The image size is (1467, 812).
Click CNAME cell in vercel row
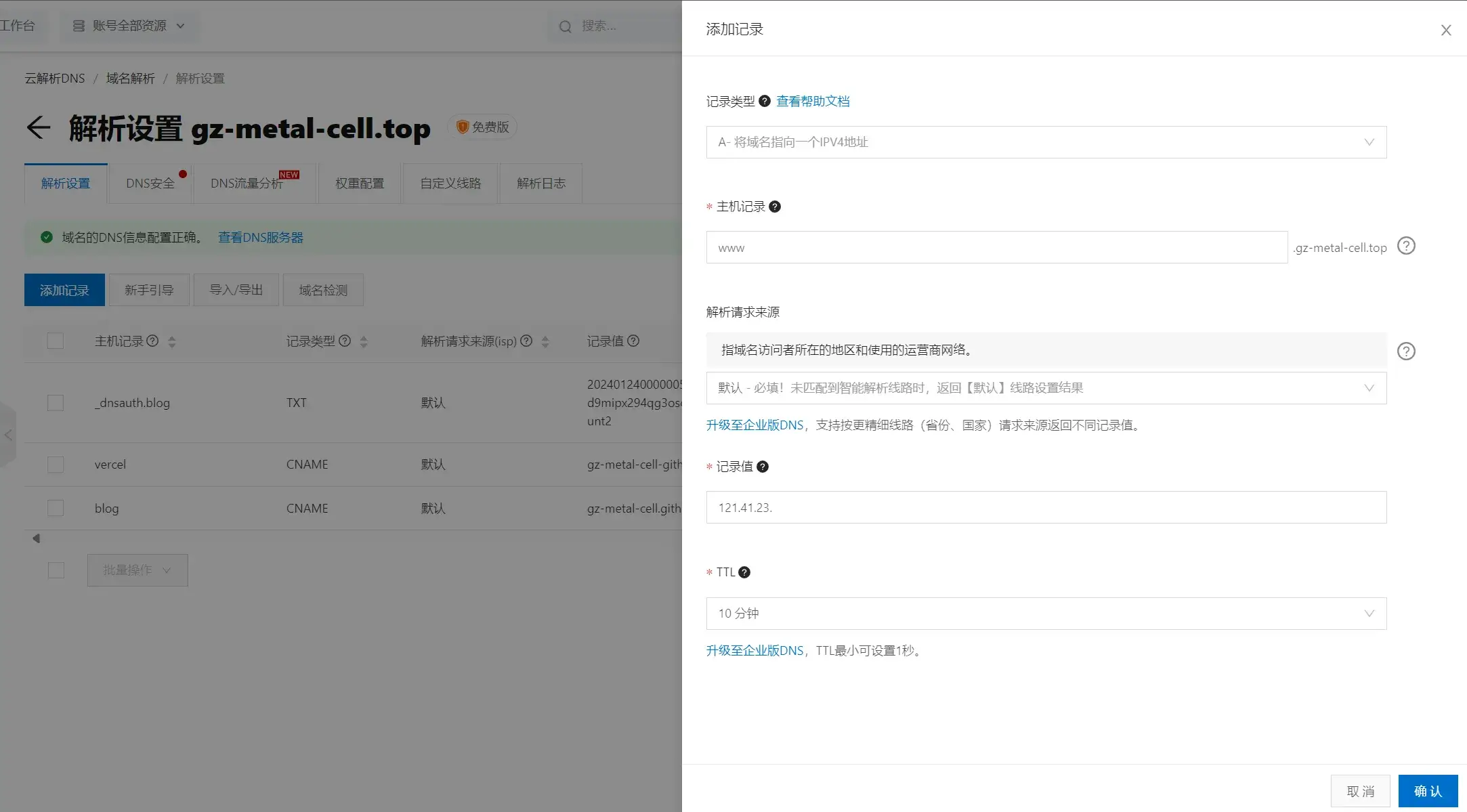(x=307, y=465)
